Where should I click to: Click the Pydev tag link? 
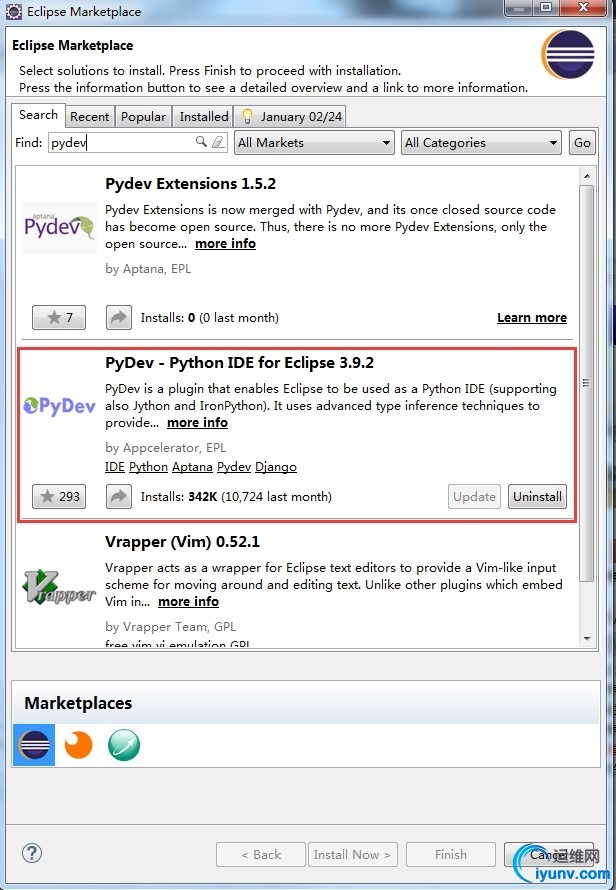(234, 467)
